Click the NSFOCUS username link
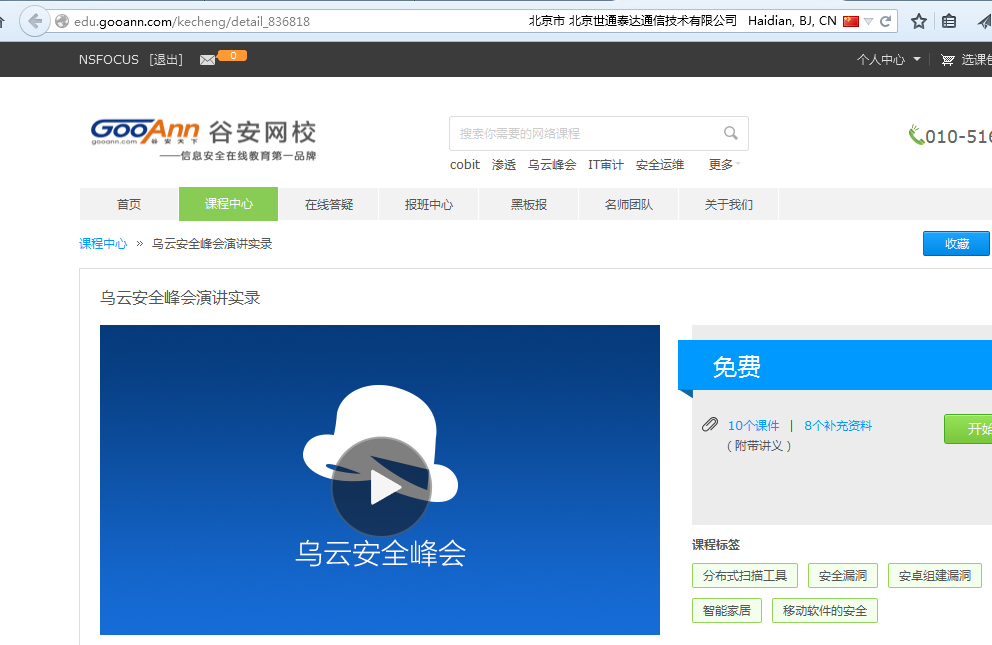The image size is (992, 645). tap(109, 59)
